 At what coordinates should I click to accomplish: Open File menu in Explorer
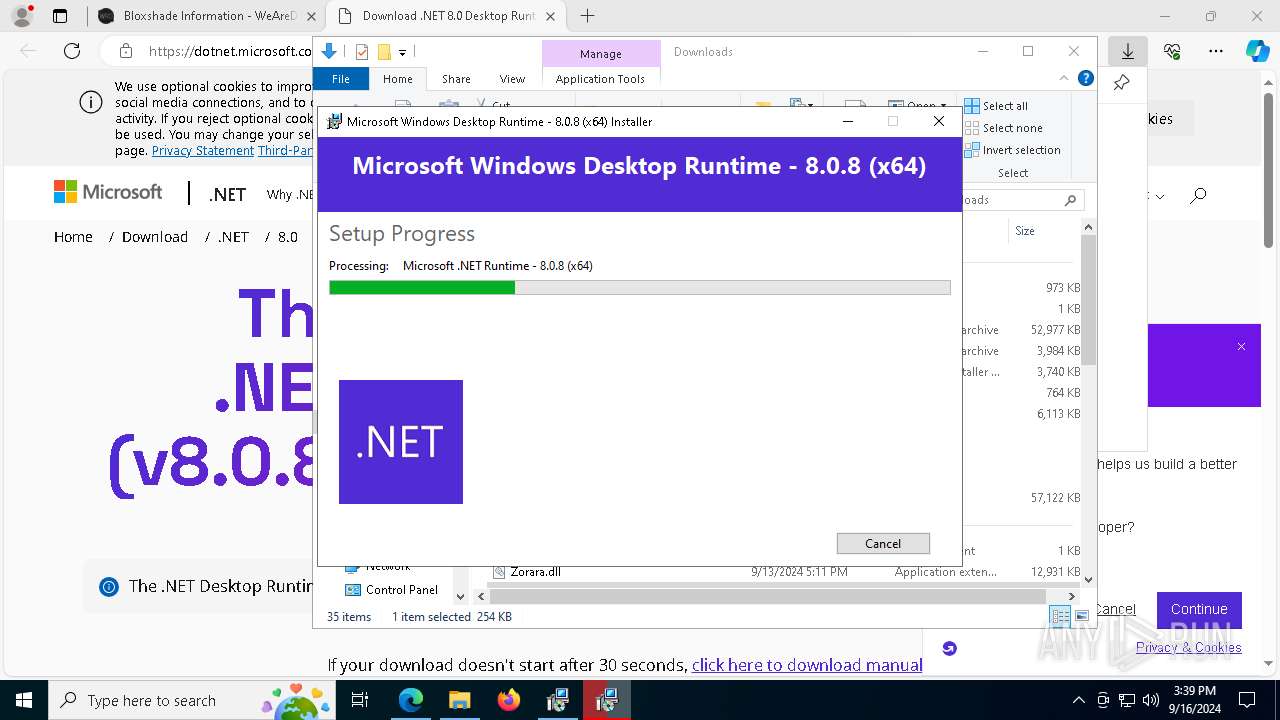[341, 79]
